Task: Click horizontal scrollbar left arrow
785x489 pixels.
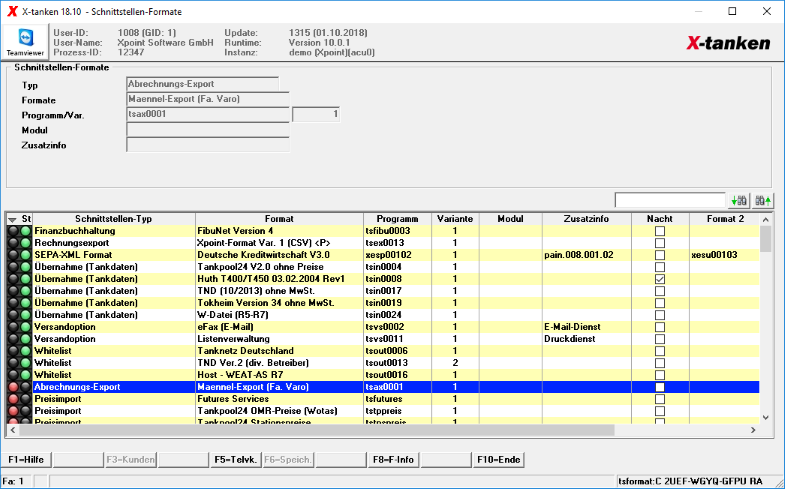Action: pyautogui.click(x=13, y=430)
